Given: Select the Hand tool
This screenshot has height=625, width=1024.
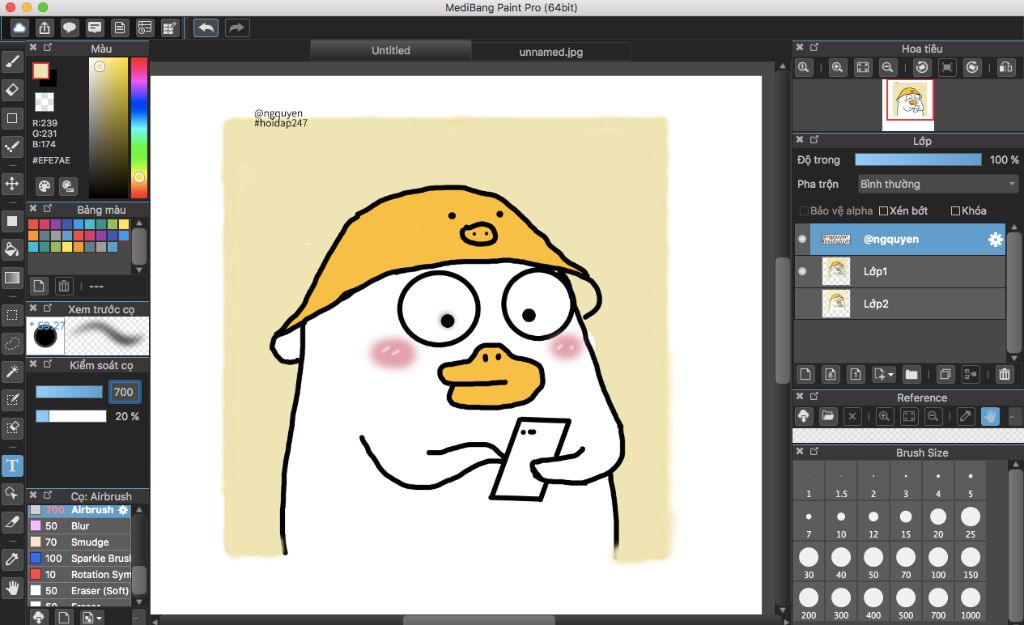Looking at the screenshot, I should click(12, 587).
